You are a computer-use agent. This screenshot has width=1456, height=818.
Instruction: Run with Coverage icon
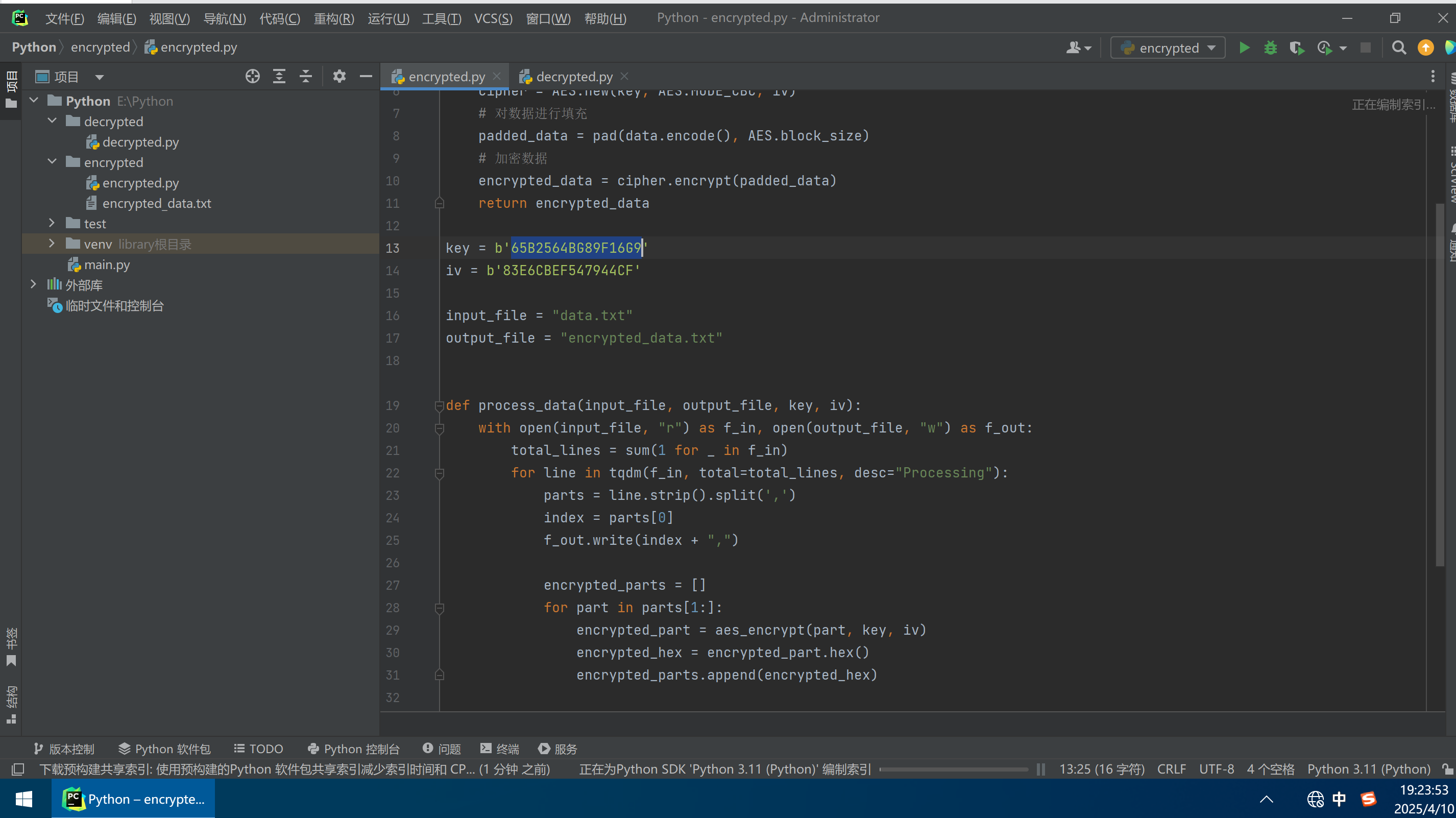(1297, 48)
